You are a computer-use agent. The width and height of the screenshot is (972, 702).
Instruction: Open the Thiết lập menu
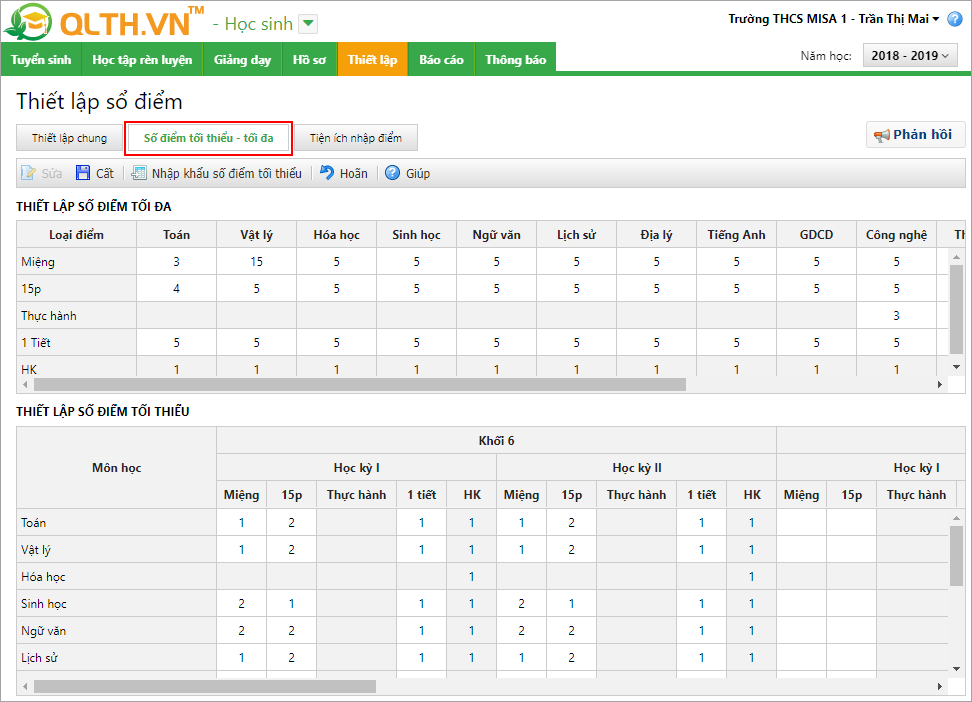click(x=373, y=60)
